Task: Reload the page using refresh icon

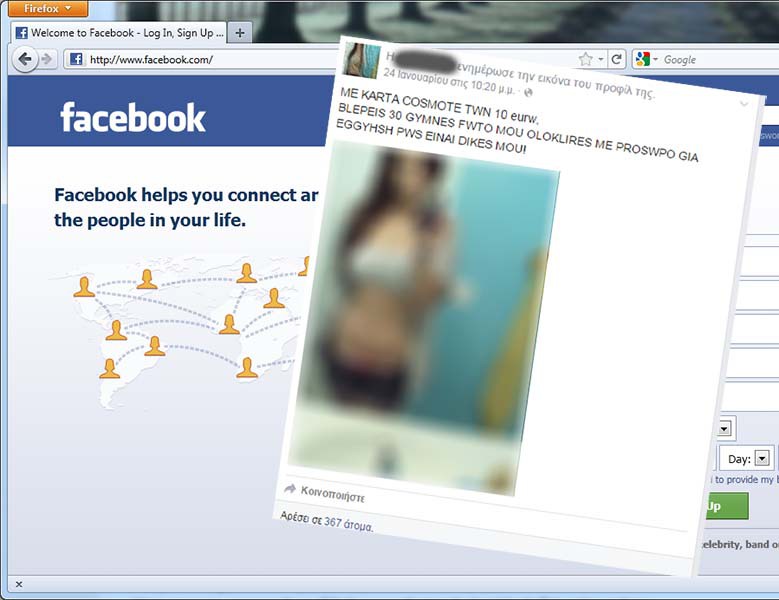Action: point(617,59)
